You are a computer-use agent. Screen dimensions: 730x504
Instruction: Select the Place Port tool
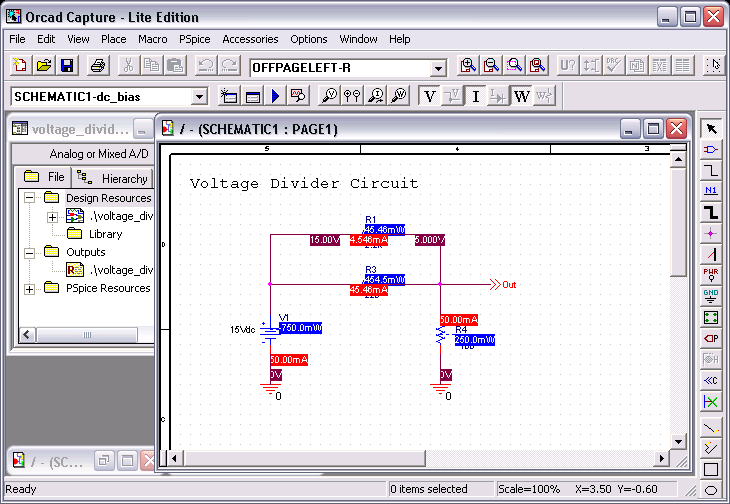(x=711, y=338)
